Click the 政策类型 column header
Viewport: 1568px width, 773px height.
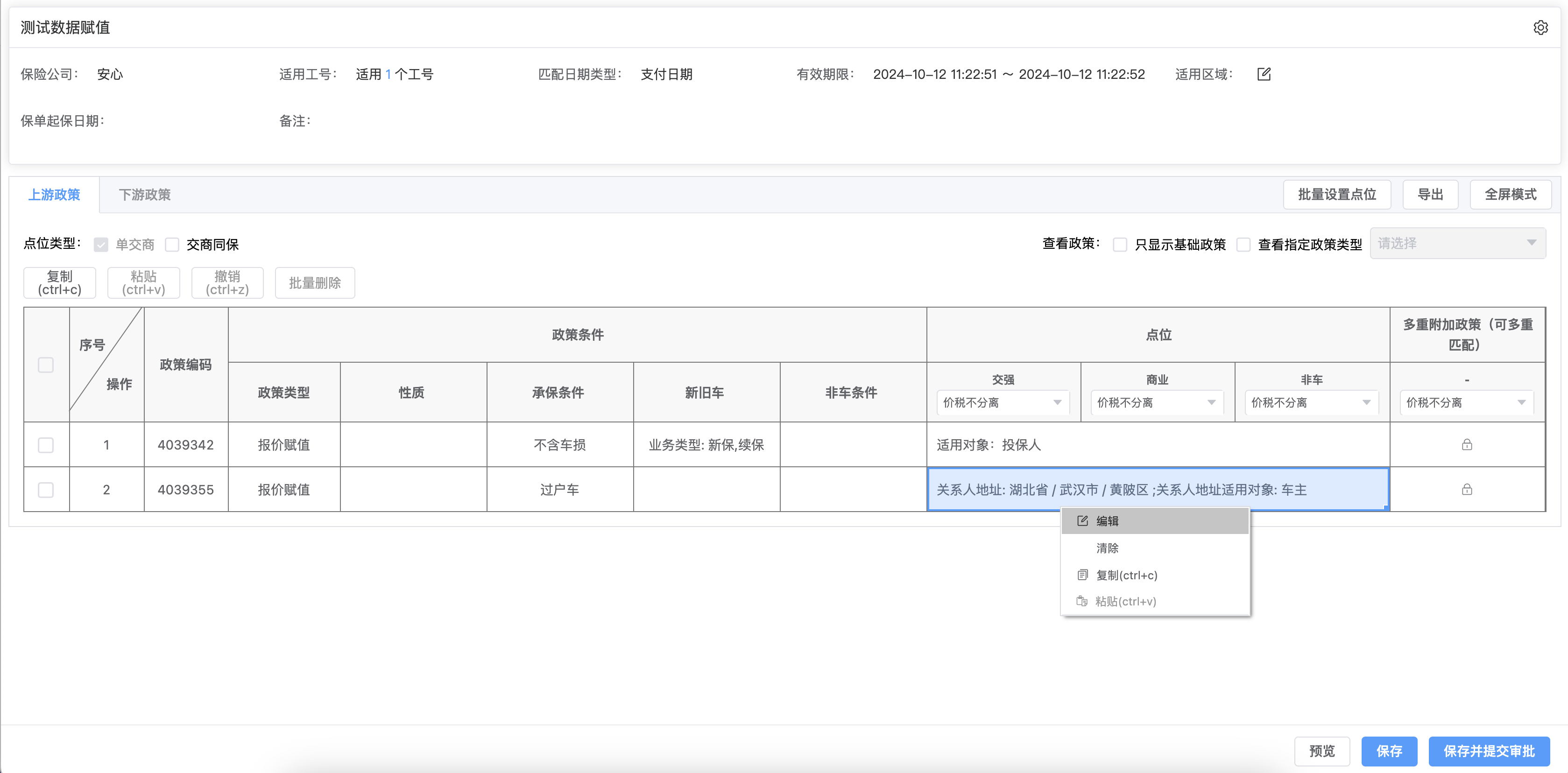(283, 393)
